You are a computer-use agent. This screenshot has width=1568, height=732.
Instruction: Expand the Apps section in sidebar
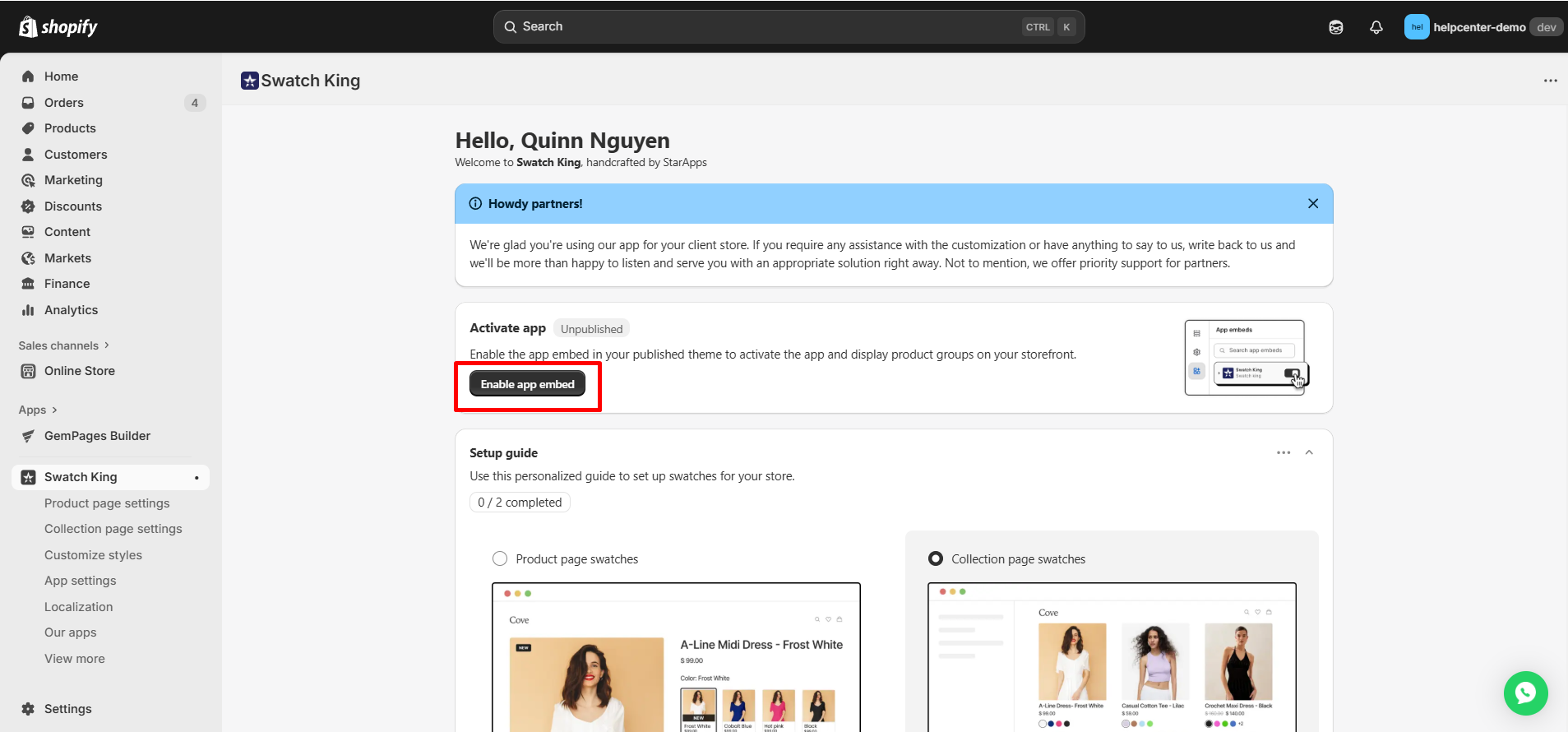(x=38, y=410)
